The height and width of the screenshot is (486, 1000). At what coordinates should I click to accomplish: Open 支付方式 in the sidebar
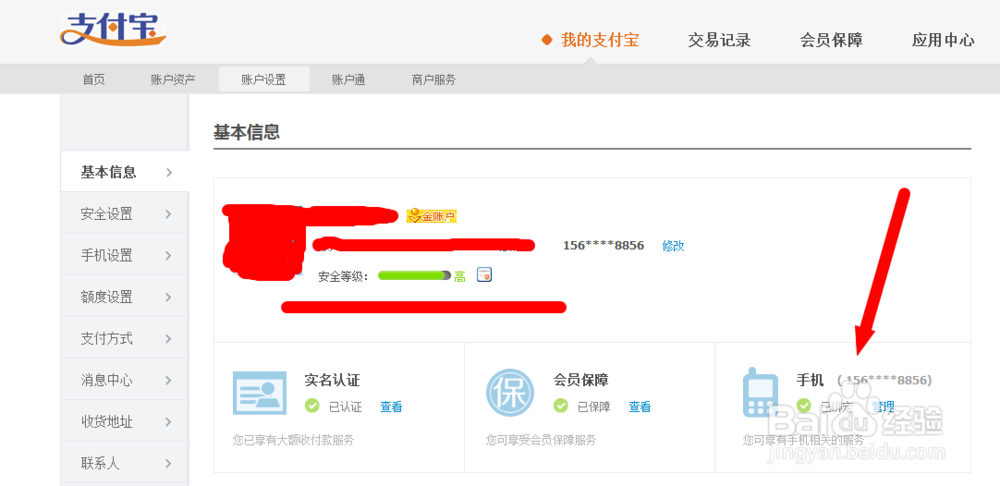(125, 338)
